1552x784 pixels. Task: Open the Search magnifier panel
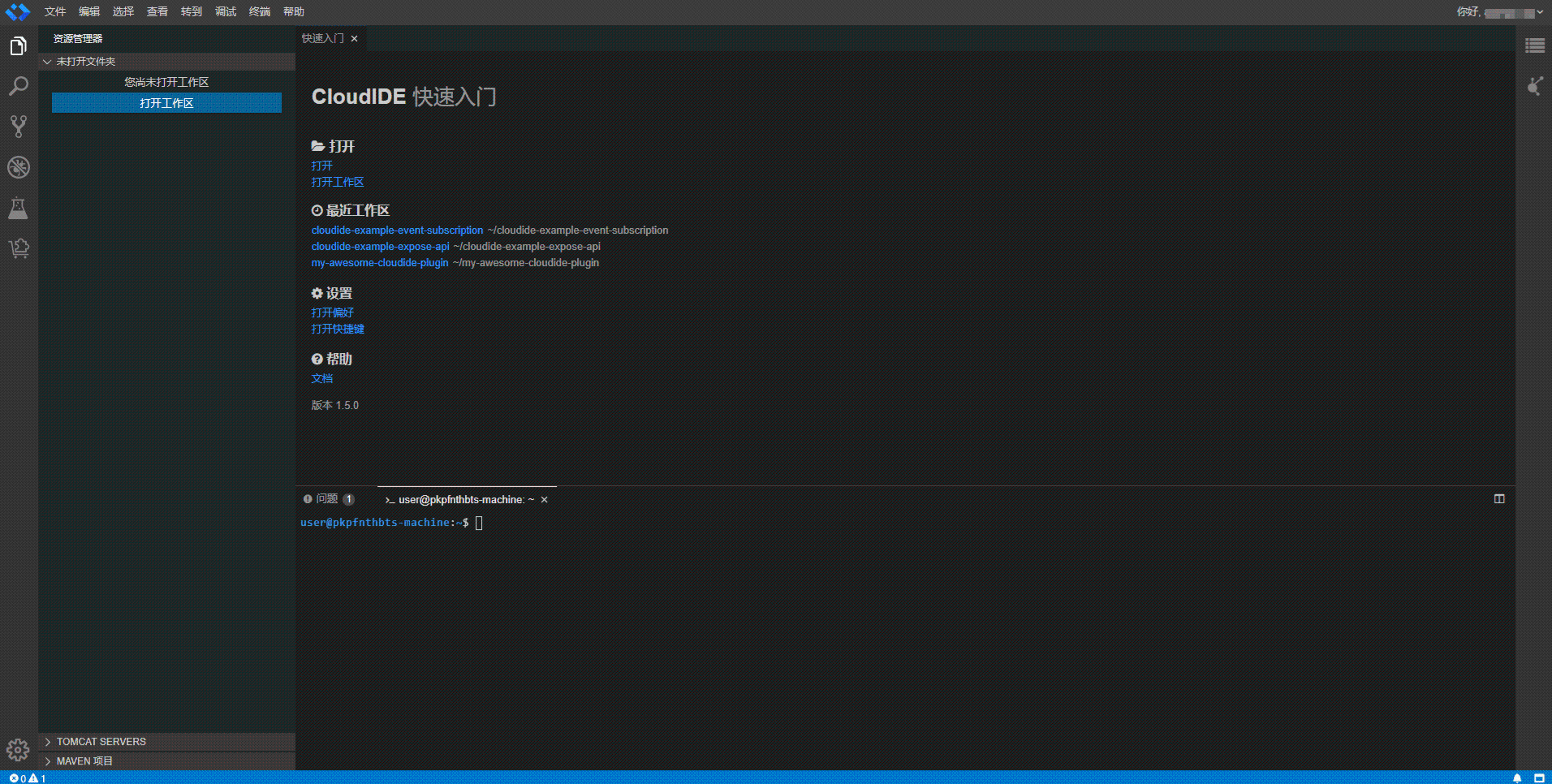click(x=19, y=86)
